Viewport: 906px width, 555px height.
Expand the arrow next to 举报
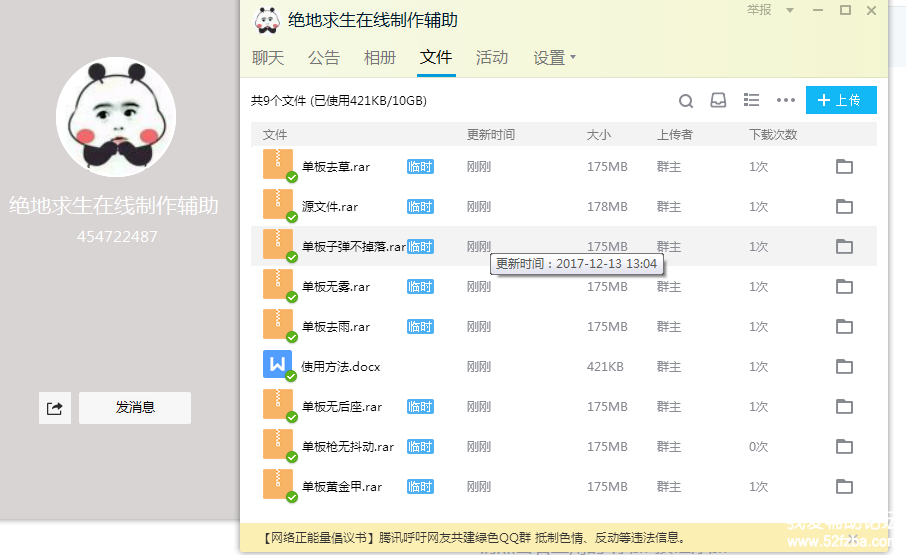790,10
